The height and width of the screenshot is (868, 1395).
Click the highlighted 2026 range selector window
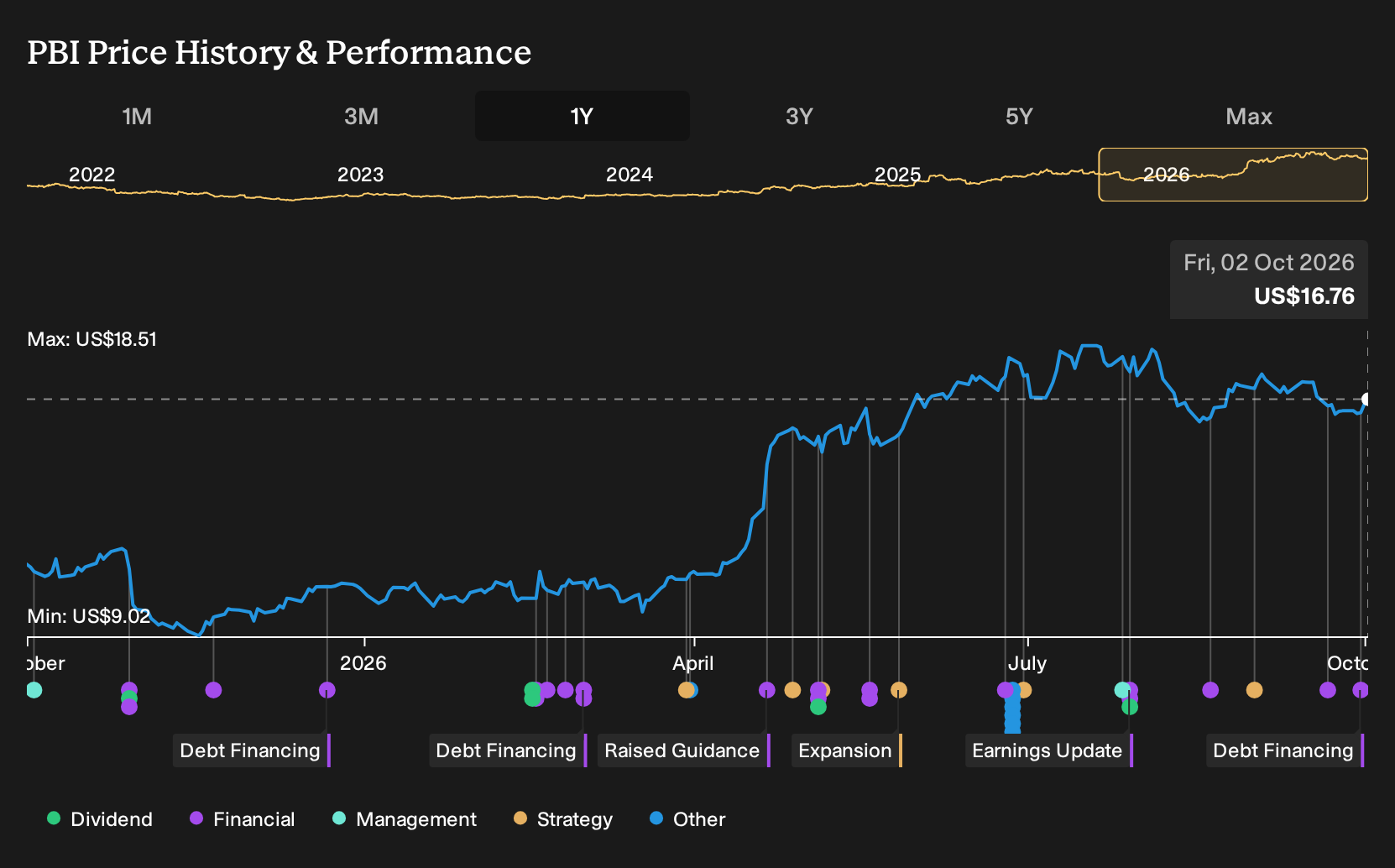point(1233,175)
